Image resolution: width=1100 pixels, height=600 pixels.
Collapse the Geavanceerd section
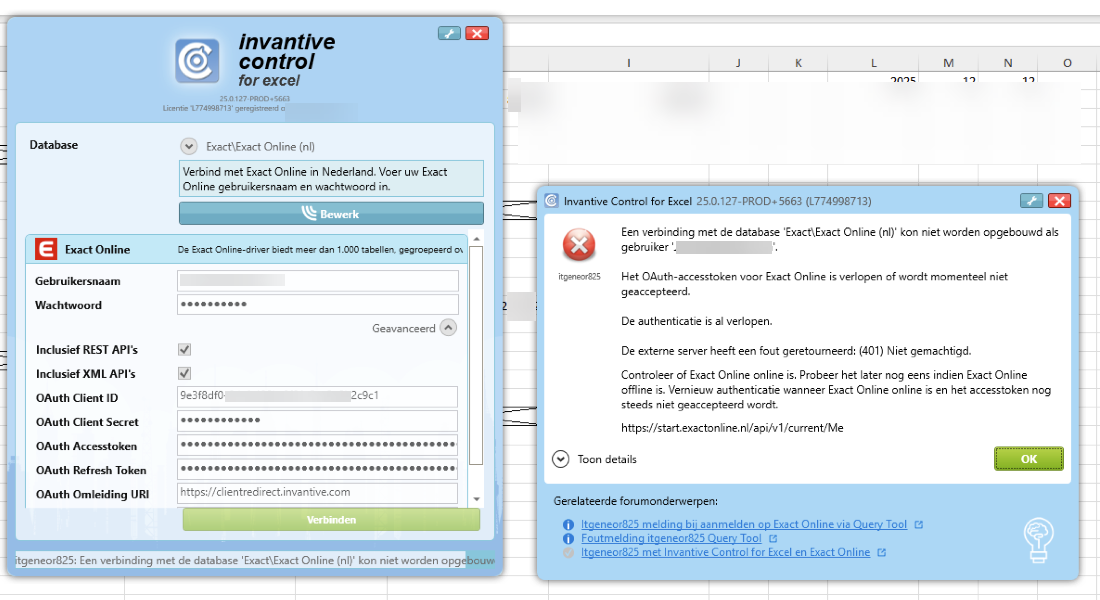448,327
